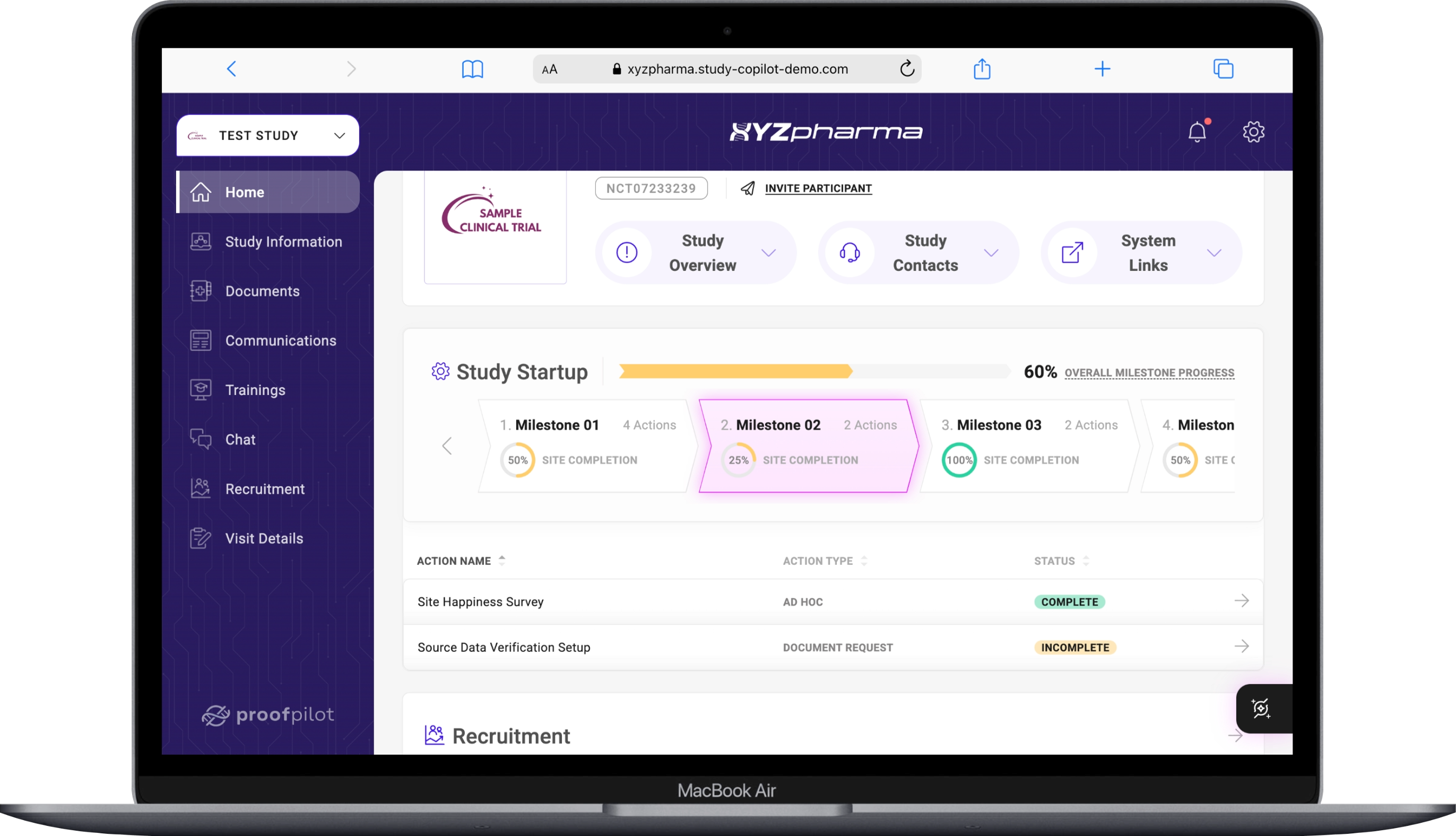
Task: Open Source Data Verification Setup row arrow
Action: click(x=1241, y=647)
